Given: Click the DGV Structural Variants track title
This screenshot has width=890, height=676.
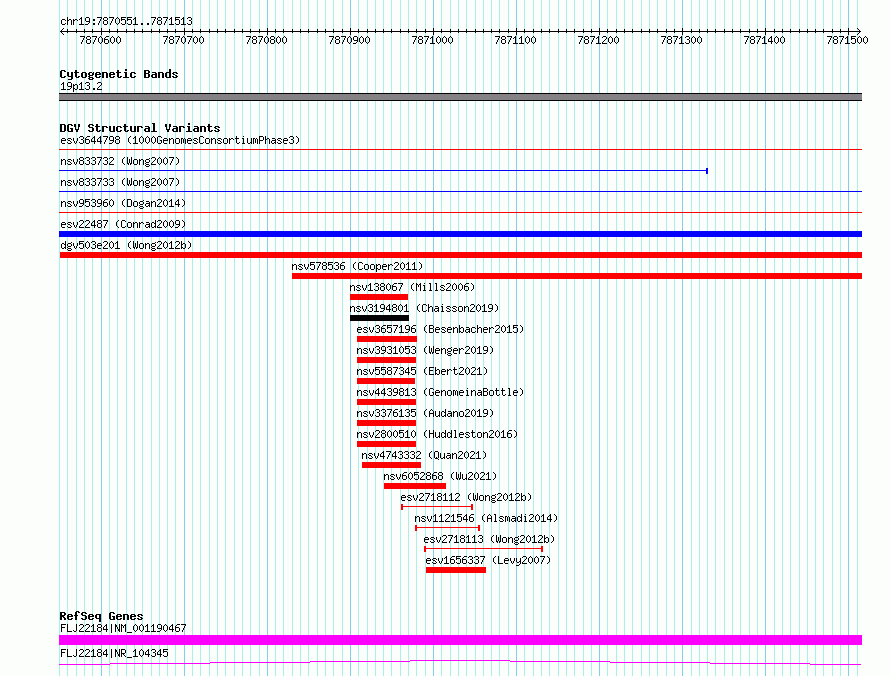Looking at the screenshot, I should point(140,128).
